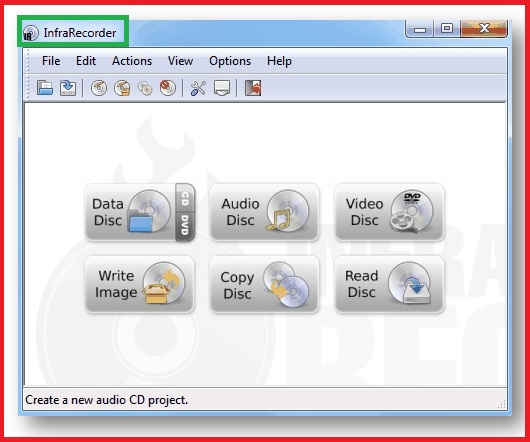Image resolution: width=530 pixels, height=442 pixels.
Task: Open the Actions menu
Action: (x=132, y=61)
